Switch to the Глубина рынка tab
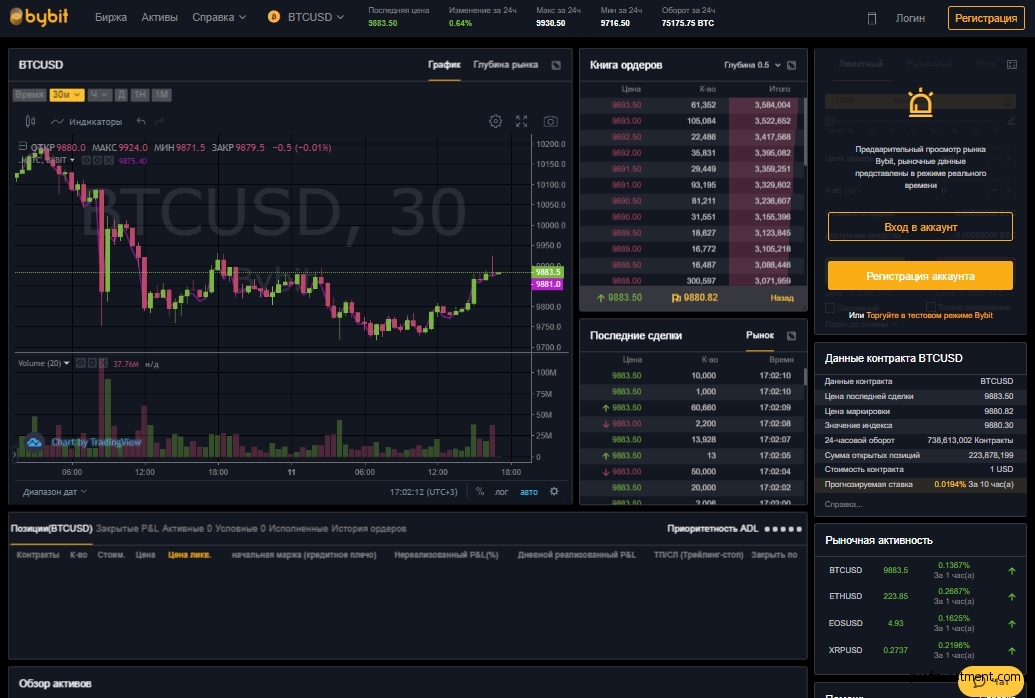This screenshot has width=1035, height=698. [506, 65]
